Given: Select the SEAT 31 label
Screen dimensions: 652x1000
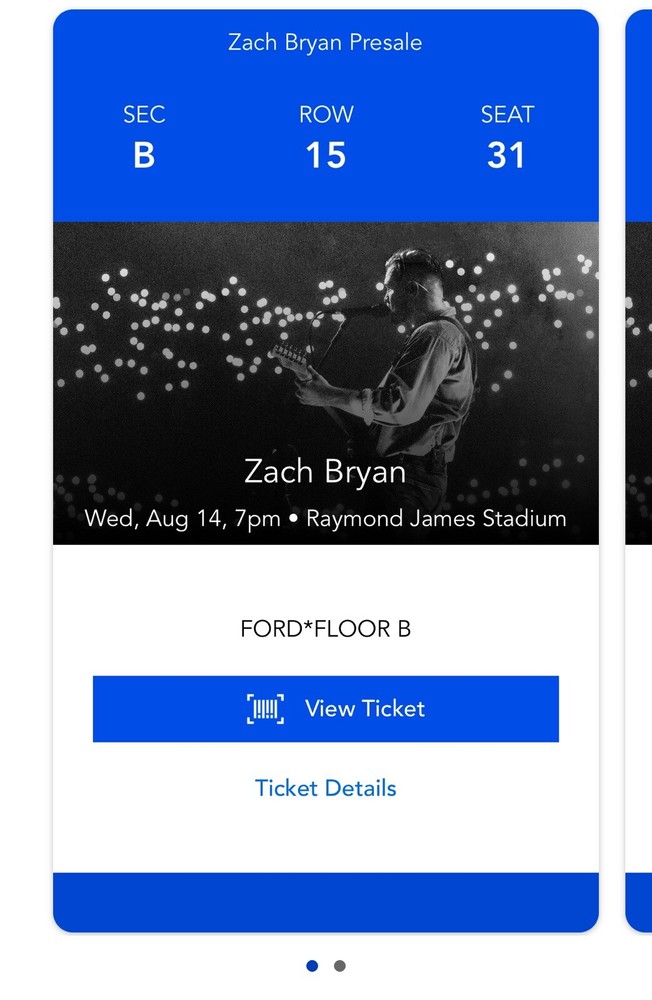Looking at the screenshot, I should 507,135.
